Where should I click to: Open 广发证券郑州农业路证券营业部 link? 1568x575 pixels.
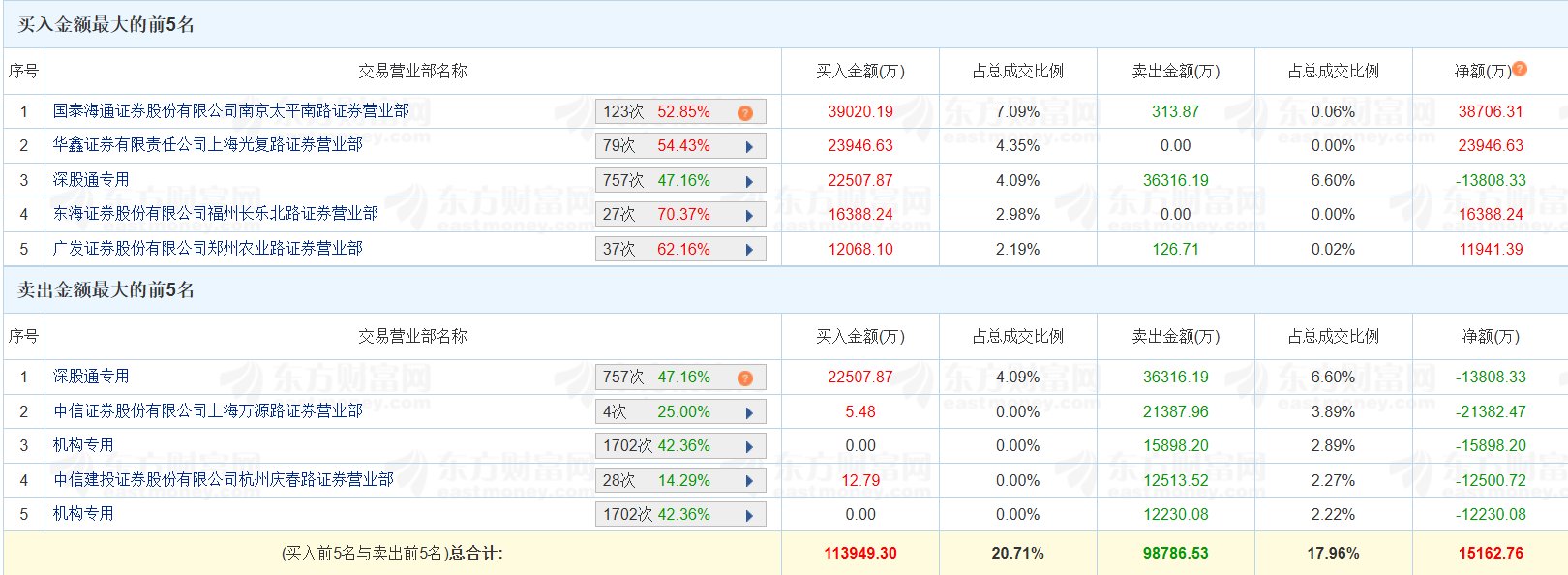click(x=207, y=249)
